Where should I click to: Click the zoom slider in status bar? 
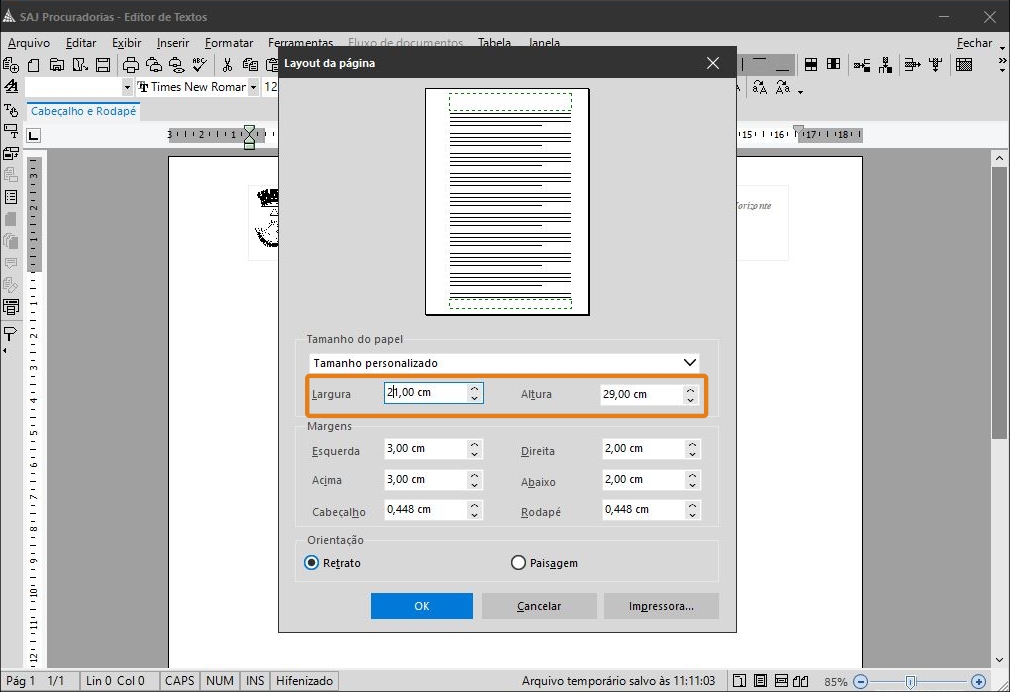point(910,681)
